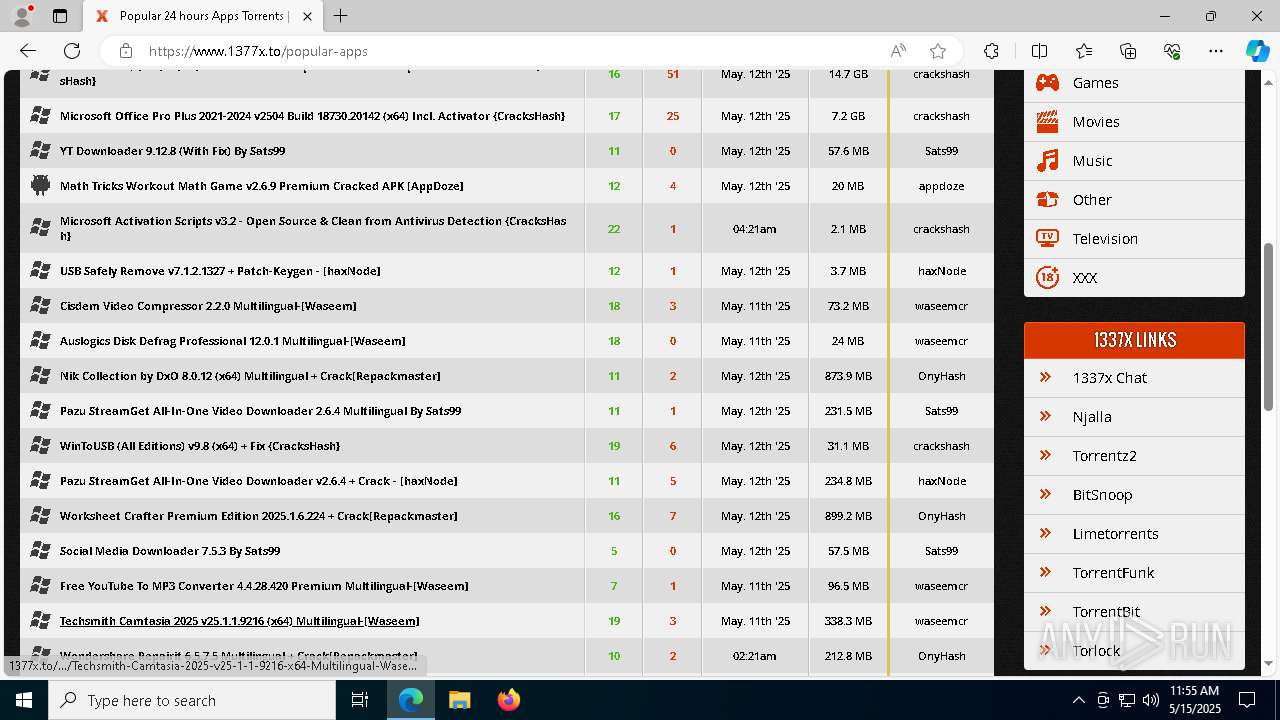
Task: Open Windows Start menu
Action: tap(24, 700)
